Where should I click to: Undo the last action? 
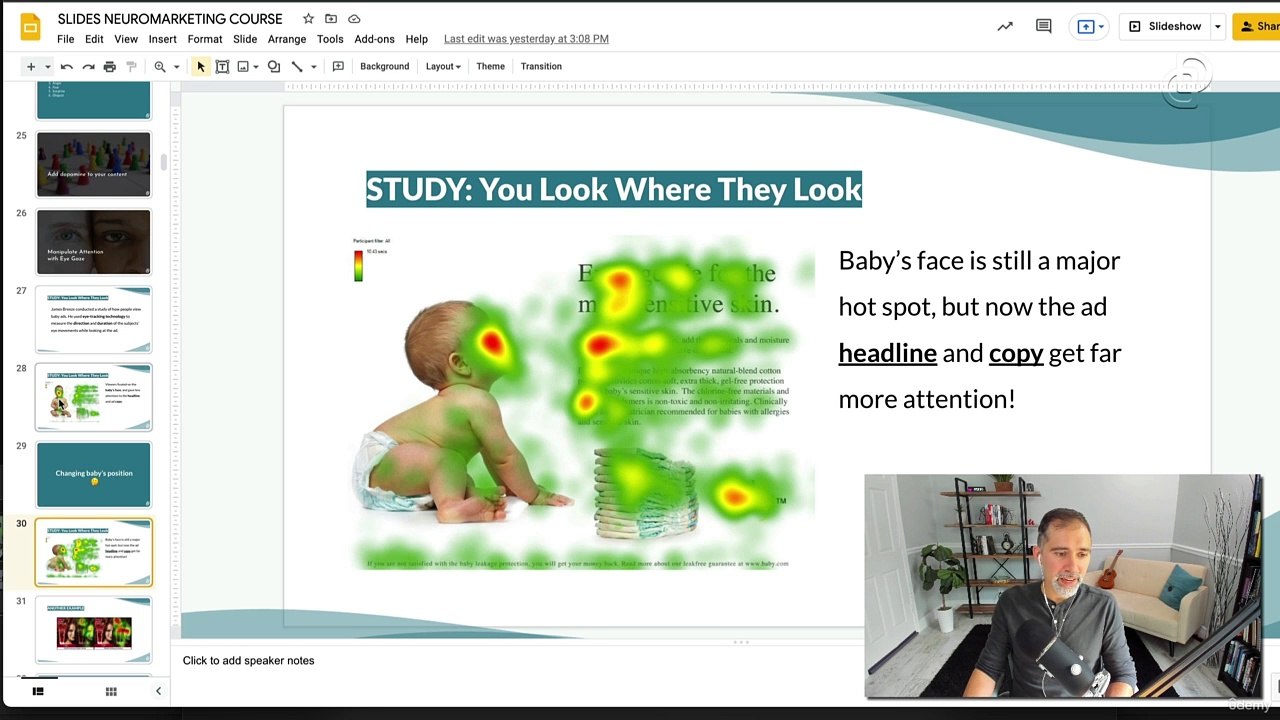point(67,67)
